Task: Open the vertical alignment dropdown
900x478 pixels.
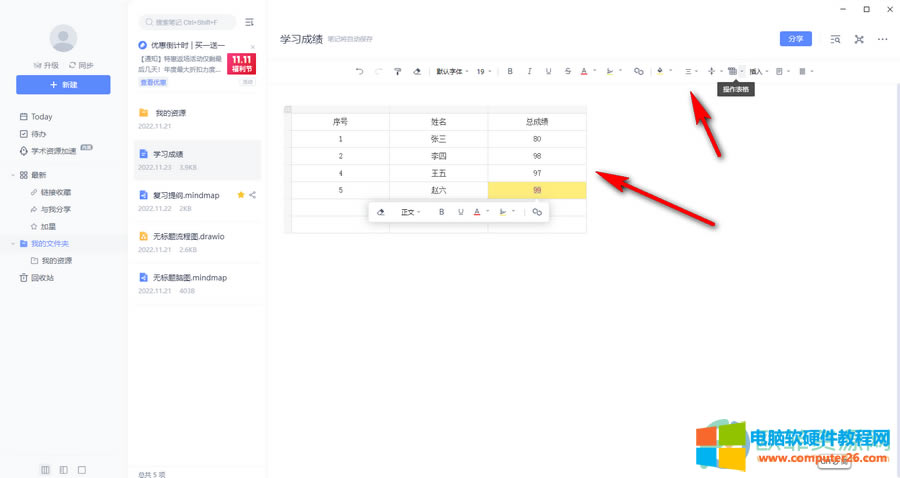Action: (x=714, y=71)
